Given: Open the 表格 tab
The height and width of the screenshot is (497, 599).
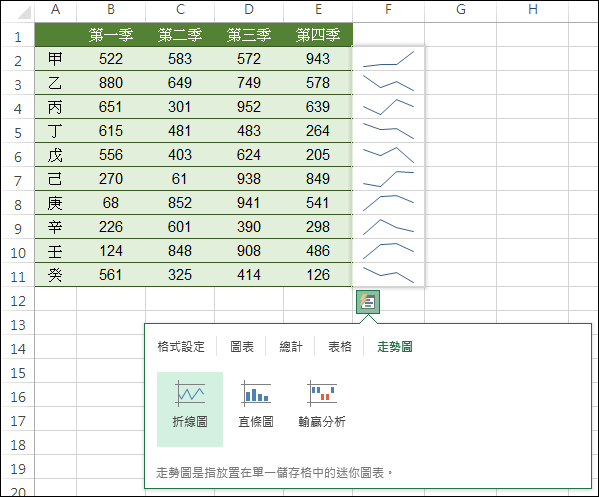Looking at the screenshot, I should [x=340, y=346].
